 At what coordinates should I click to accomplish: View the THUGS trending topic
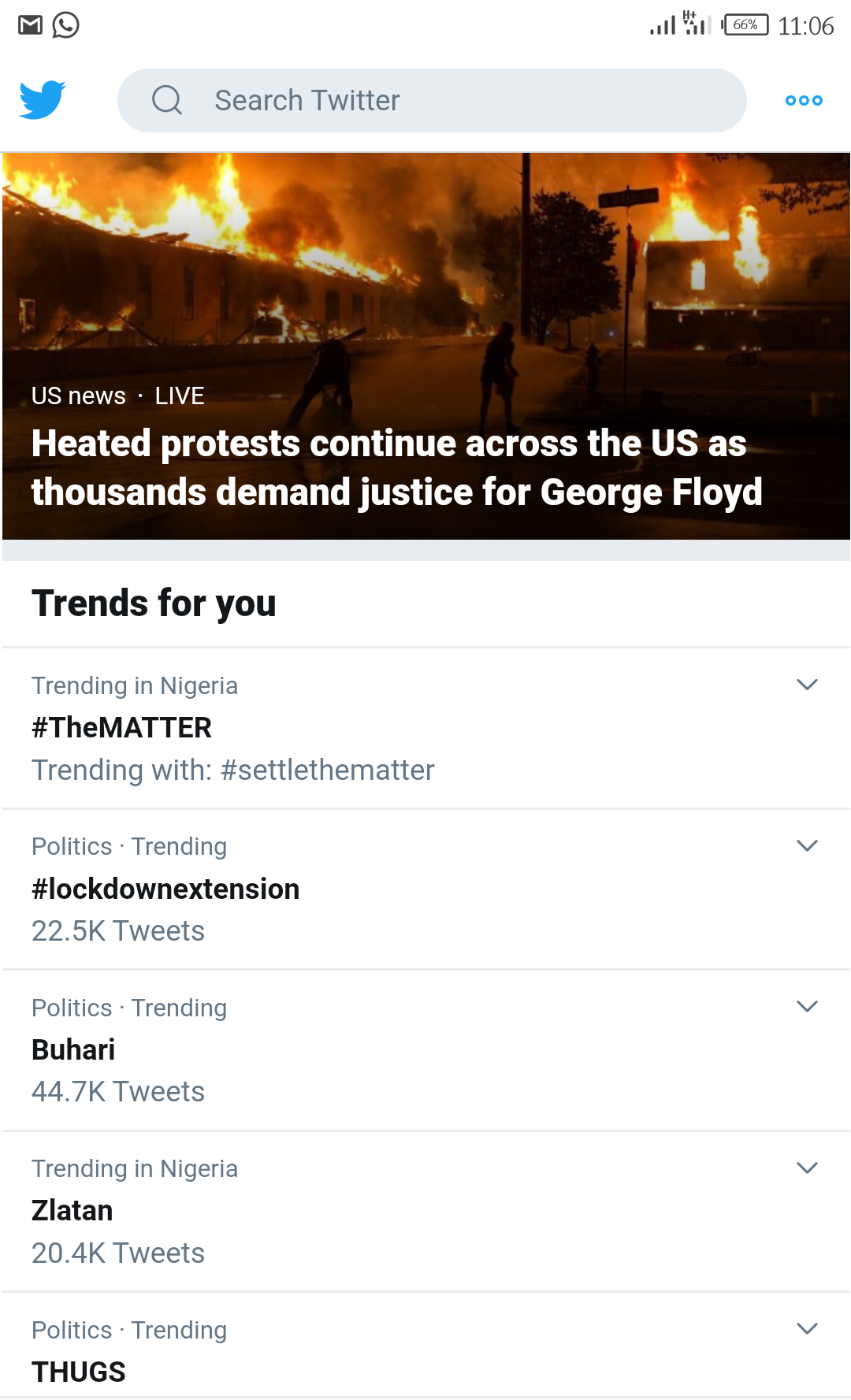pyautogui.click(x=79, y=1372)
